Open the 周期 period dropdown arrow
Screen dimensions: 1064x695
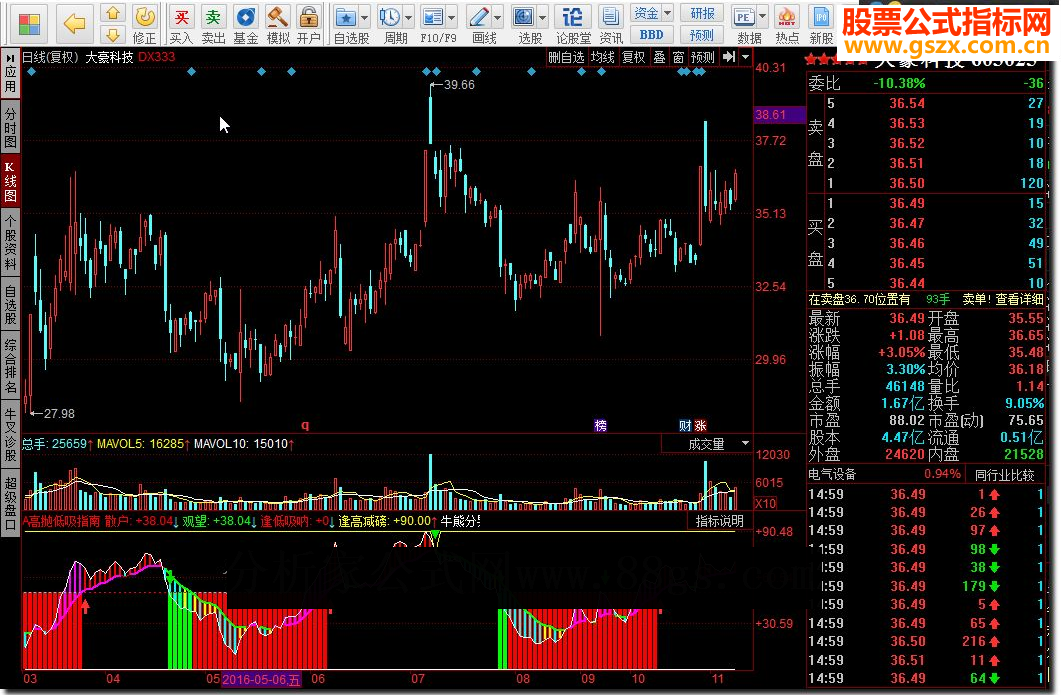pyautogui.click(x=410, y=18)
